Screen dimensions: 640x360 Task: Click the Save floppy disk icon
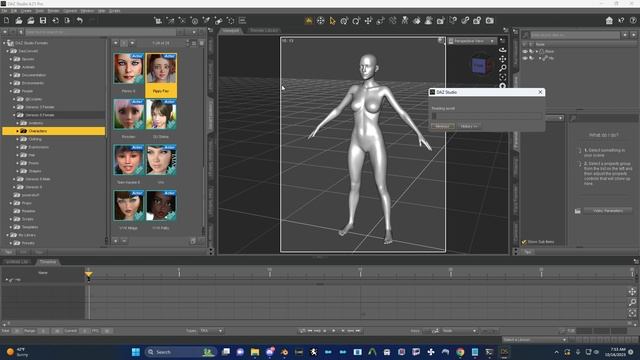43,20
